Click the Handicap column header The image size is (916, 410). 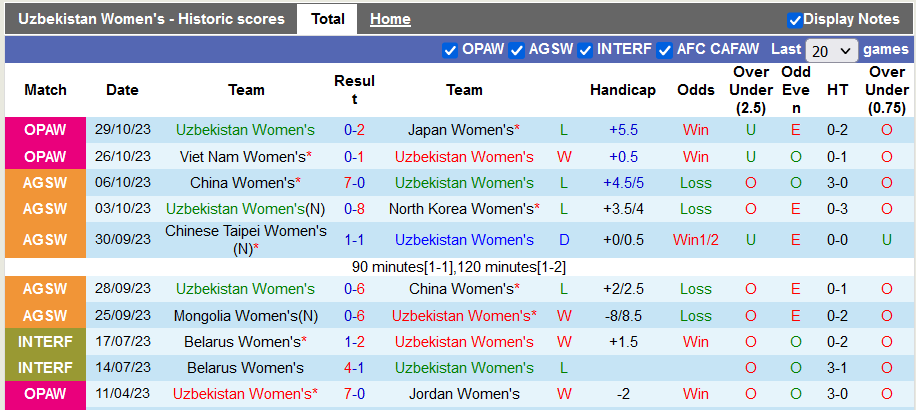click(x=622, y=90)
